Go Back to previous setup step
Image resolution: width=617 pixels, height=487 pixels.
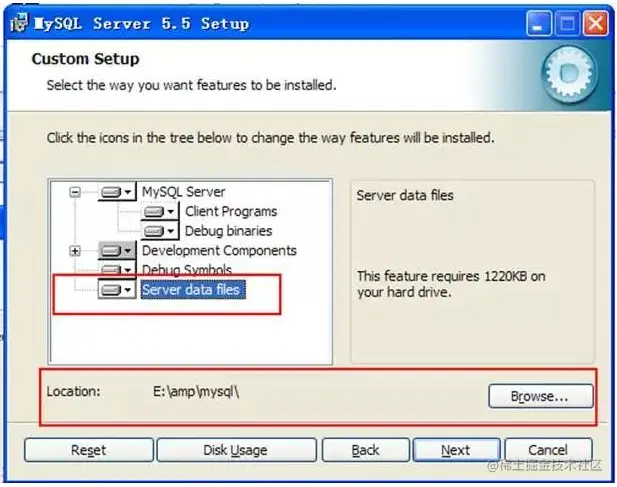coord(366,450)
